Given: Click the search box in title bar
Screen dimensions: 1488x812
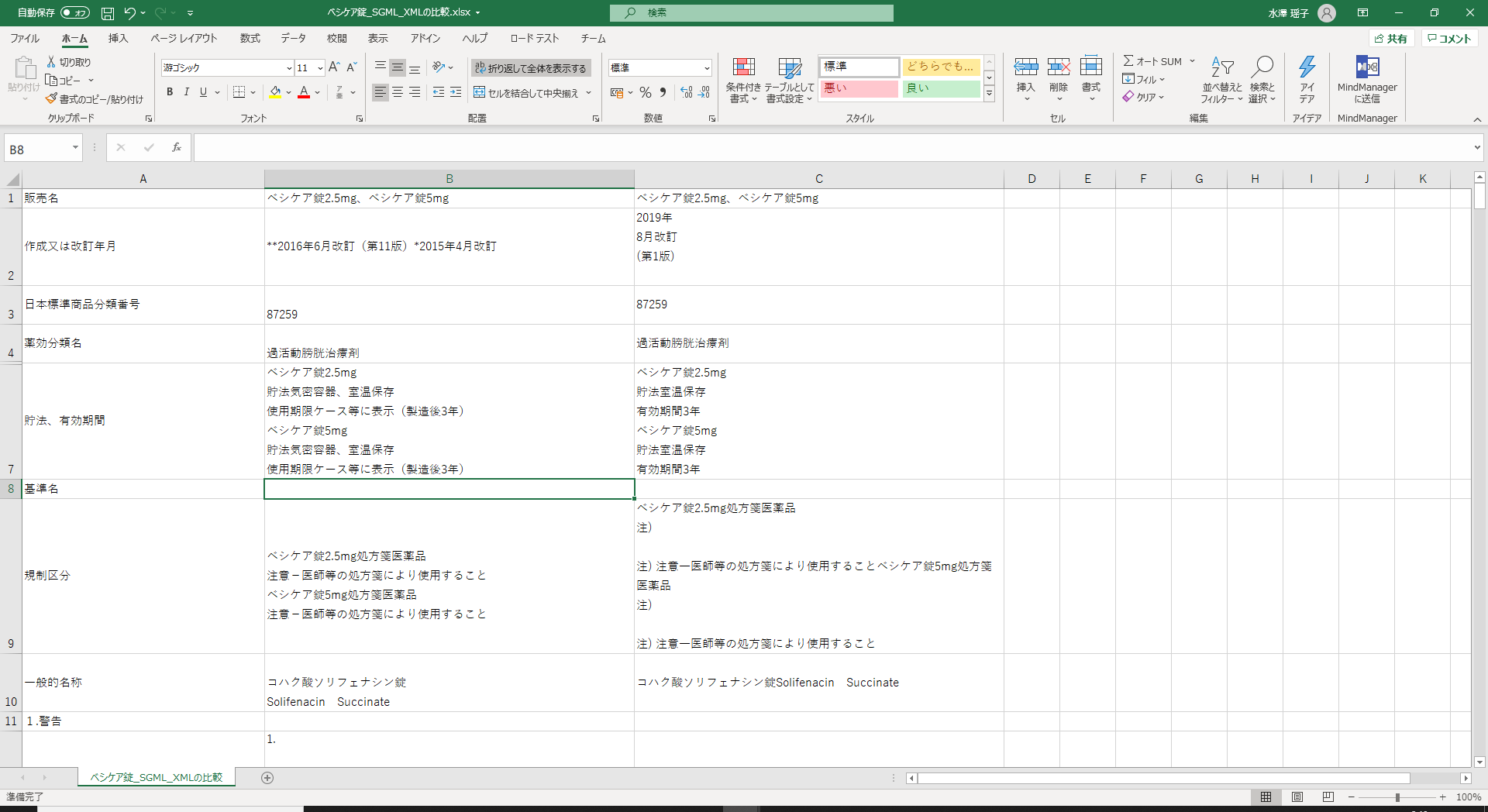Looking at the screenshot, I should coord(751,13).
